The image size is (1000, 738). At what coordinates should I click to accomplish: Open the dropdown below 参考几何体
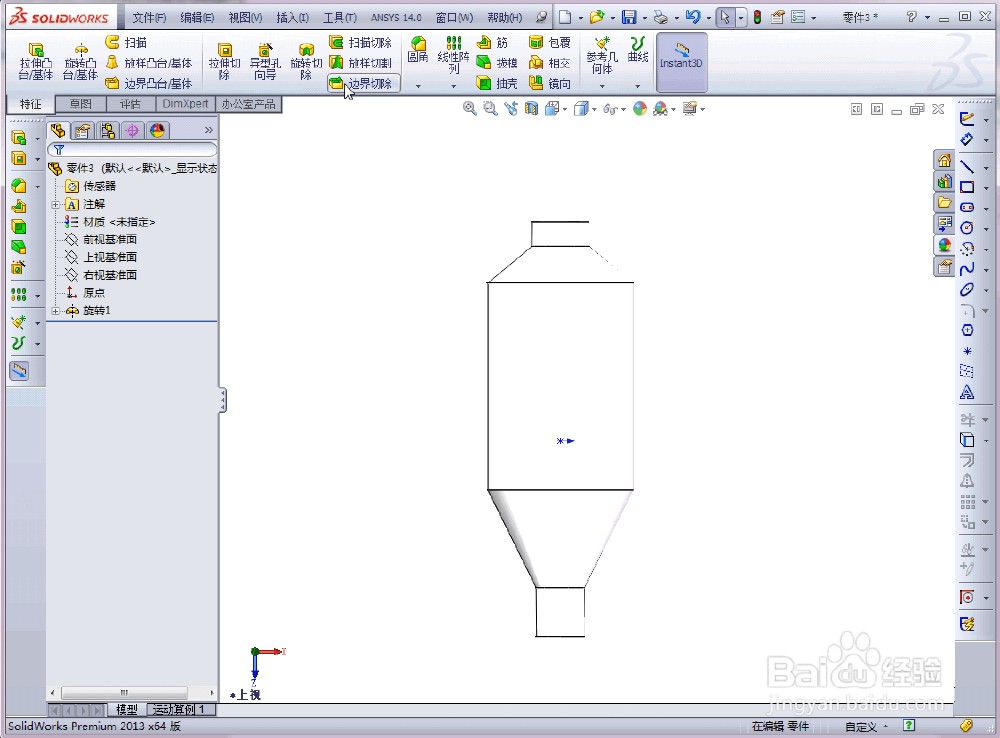(602, 85)
